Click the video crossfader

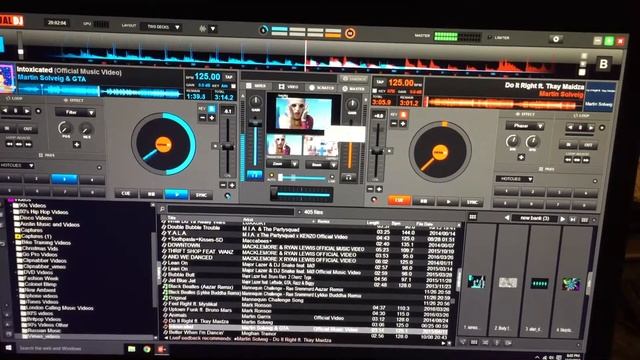pos(301,178)
